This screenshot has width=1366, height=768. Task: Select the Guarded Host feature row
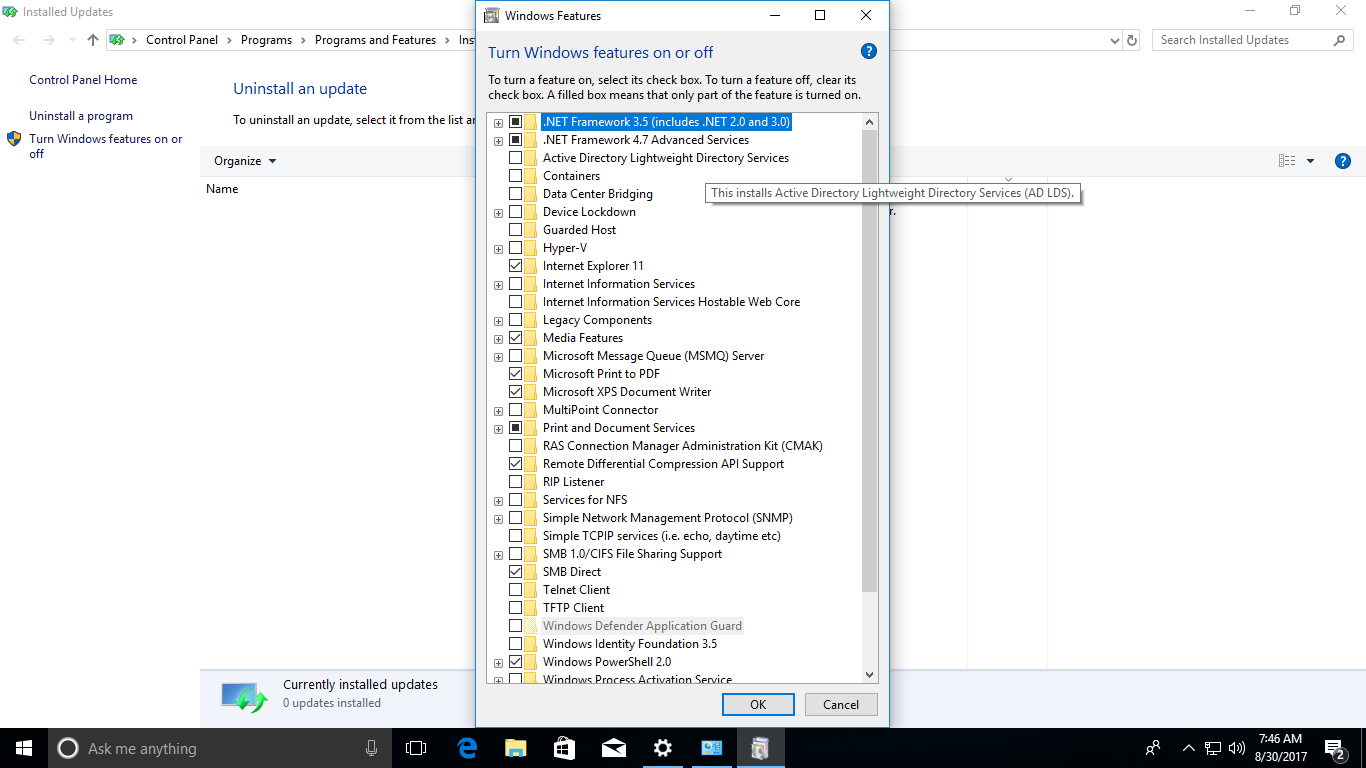pyautogui.click(x=579, y=230)
